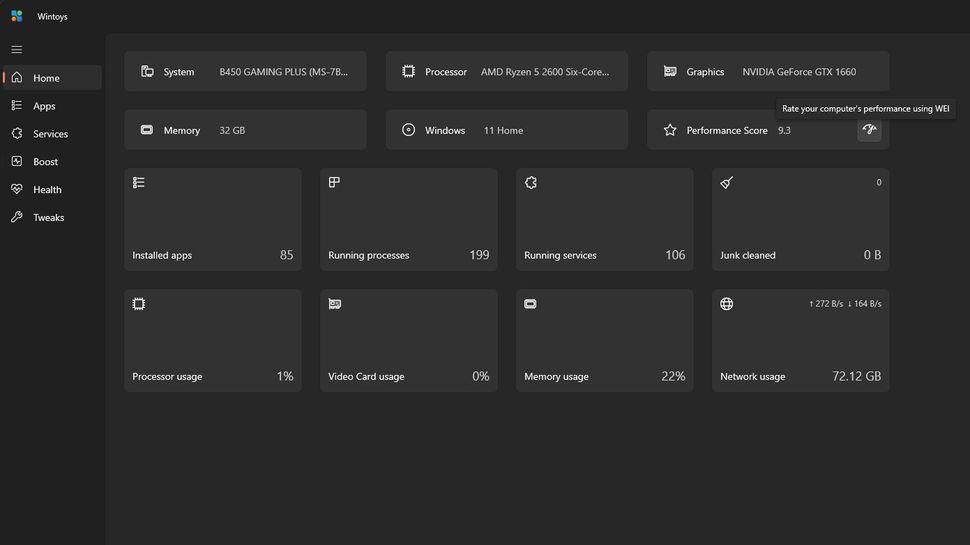
Task: Click the 32 GB memory value
Action: (x=232, y=131)
